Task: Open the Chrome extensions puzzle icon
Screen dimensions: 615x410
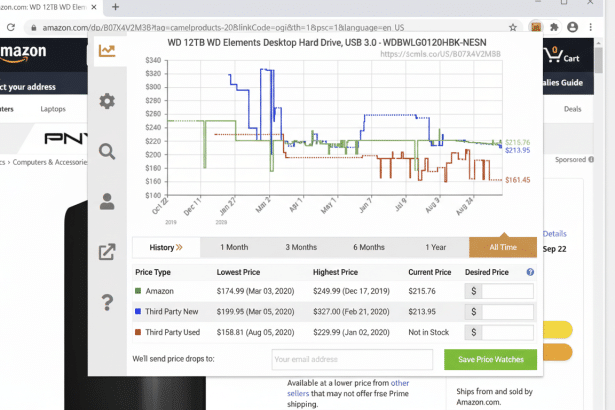Action: pos(554,27)
